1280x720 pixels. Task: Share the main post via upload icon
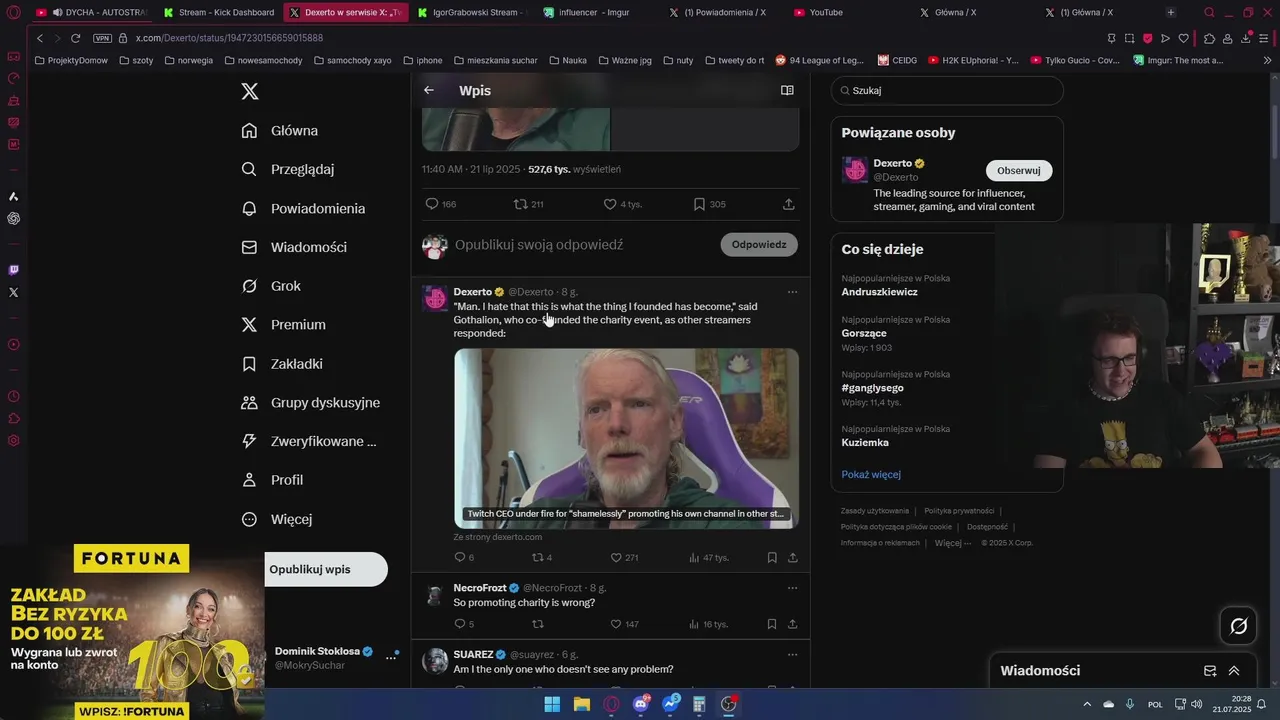coord(788,204)
